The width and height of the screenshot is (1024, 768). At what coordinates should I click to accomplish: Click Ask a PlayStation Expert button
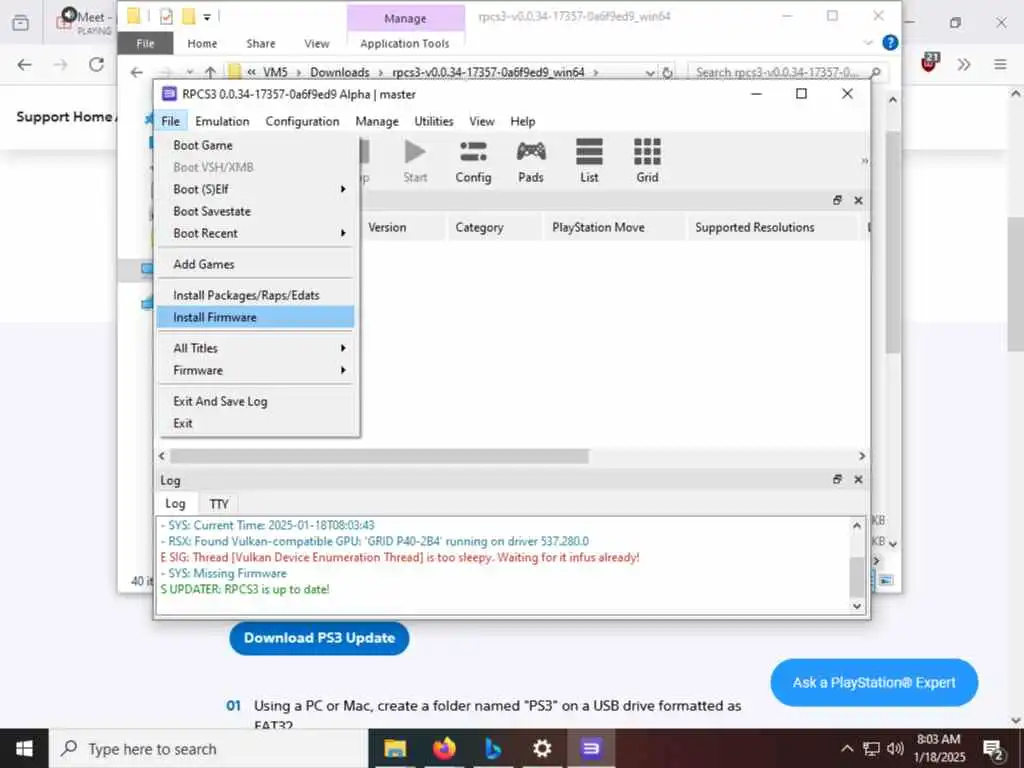tap(874, 682)
